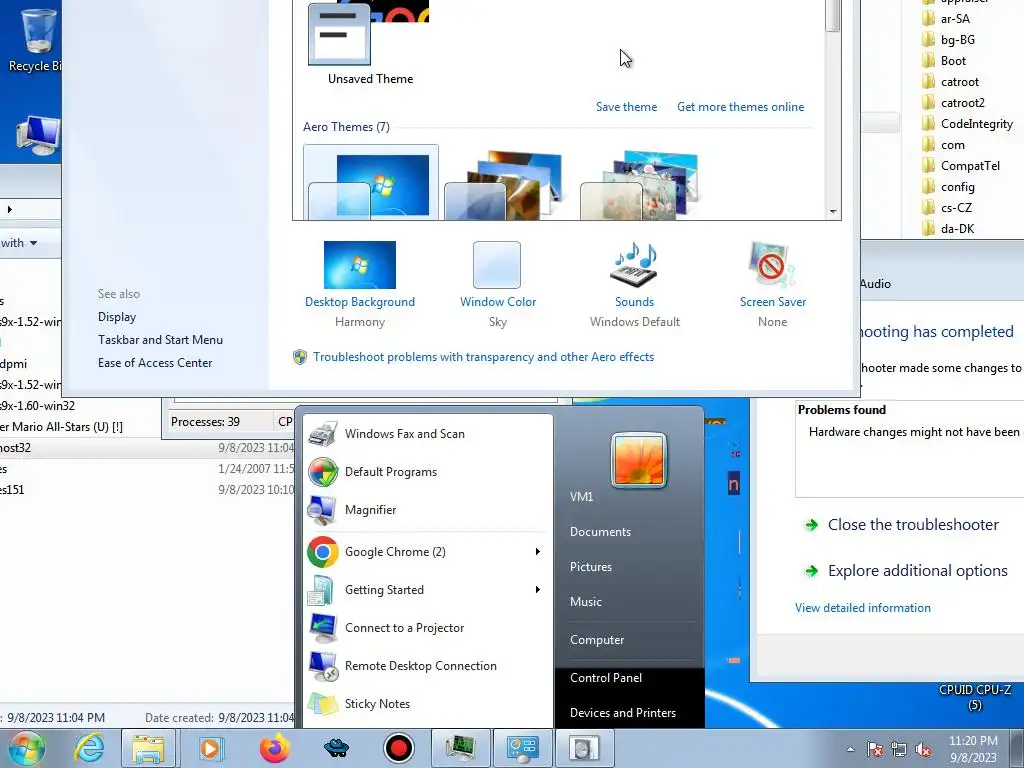This screenshot has height=768, width=1024.
Task: Open Getting Started from Start menu
Action: click(x=418, y=590)
